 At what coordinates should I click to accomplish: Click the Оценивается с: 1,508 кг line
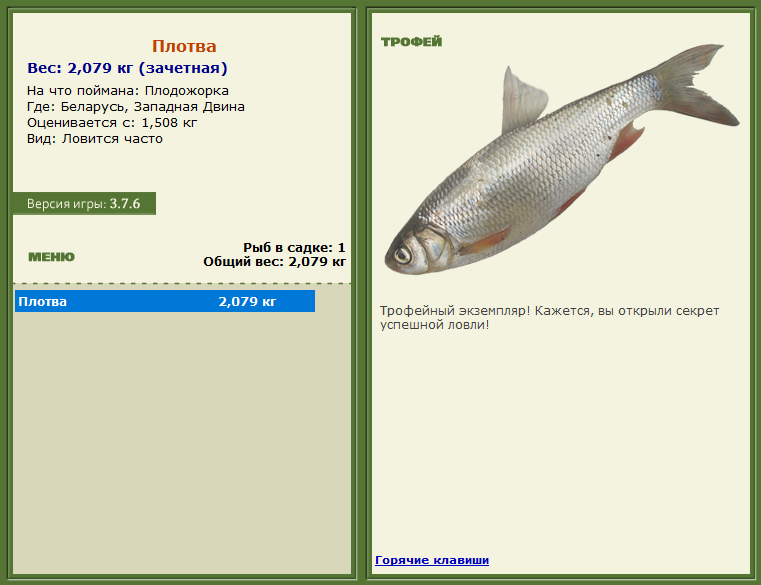(x=112, y=123)
